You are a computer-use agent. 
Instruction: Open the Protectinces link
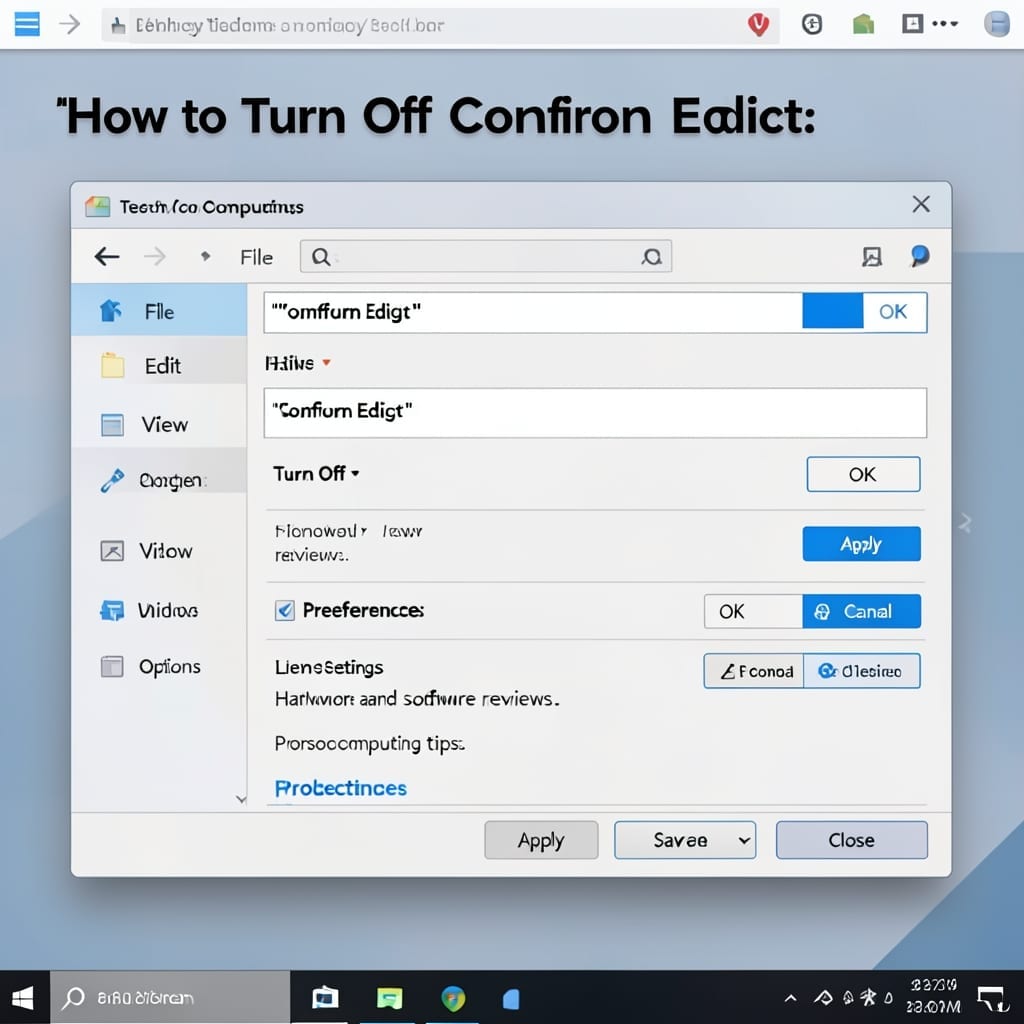click(x=340, y=788)
